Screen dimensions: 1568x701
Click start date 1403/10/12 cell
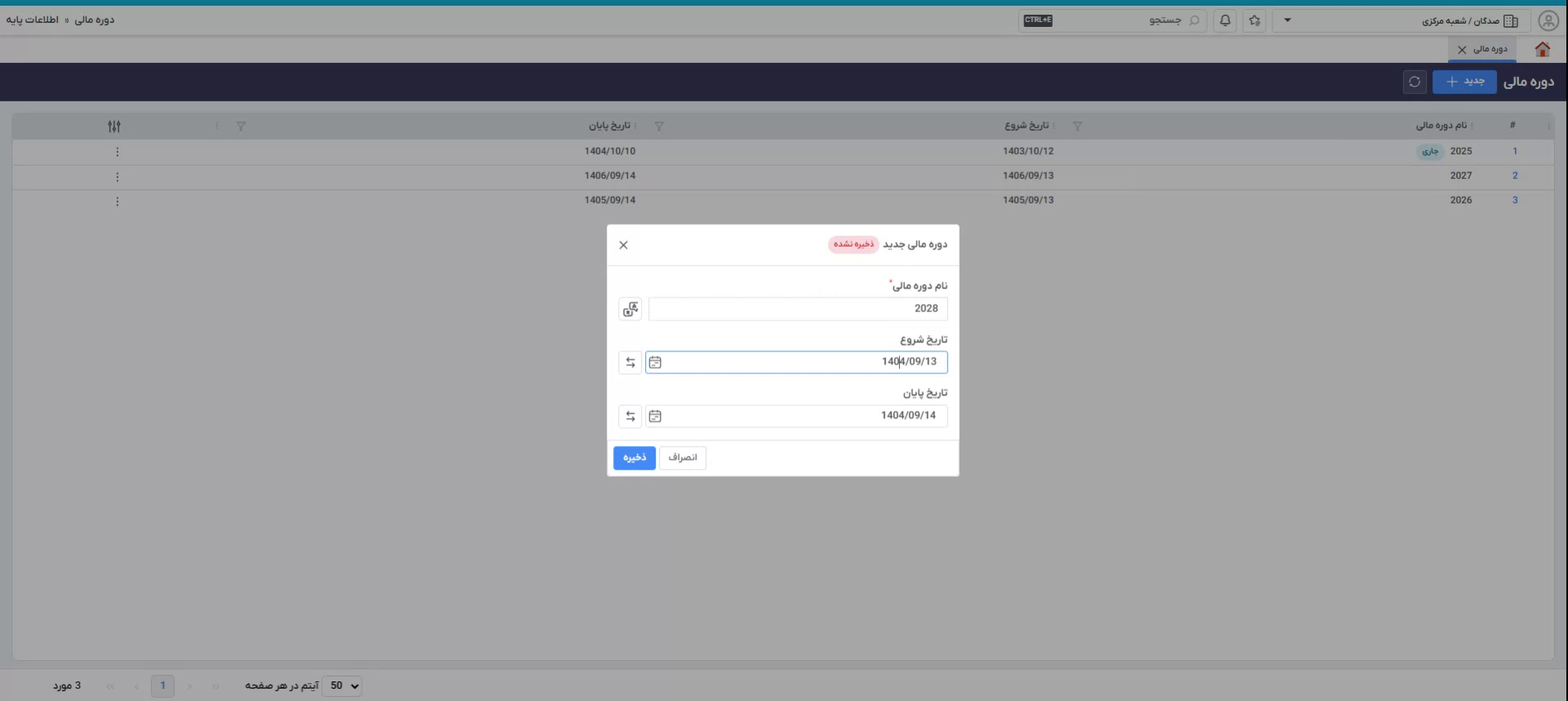[1028, 151]
